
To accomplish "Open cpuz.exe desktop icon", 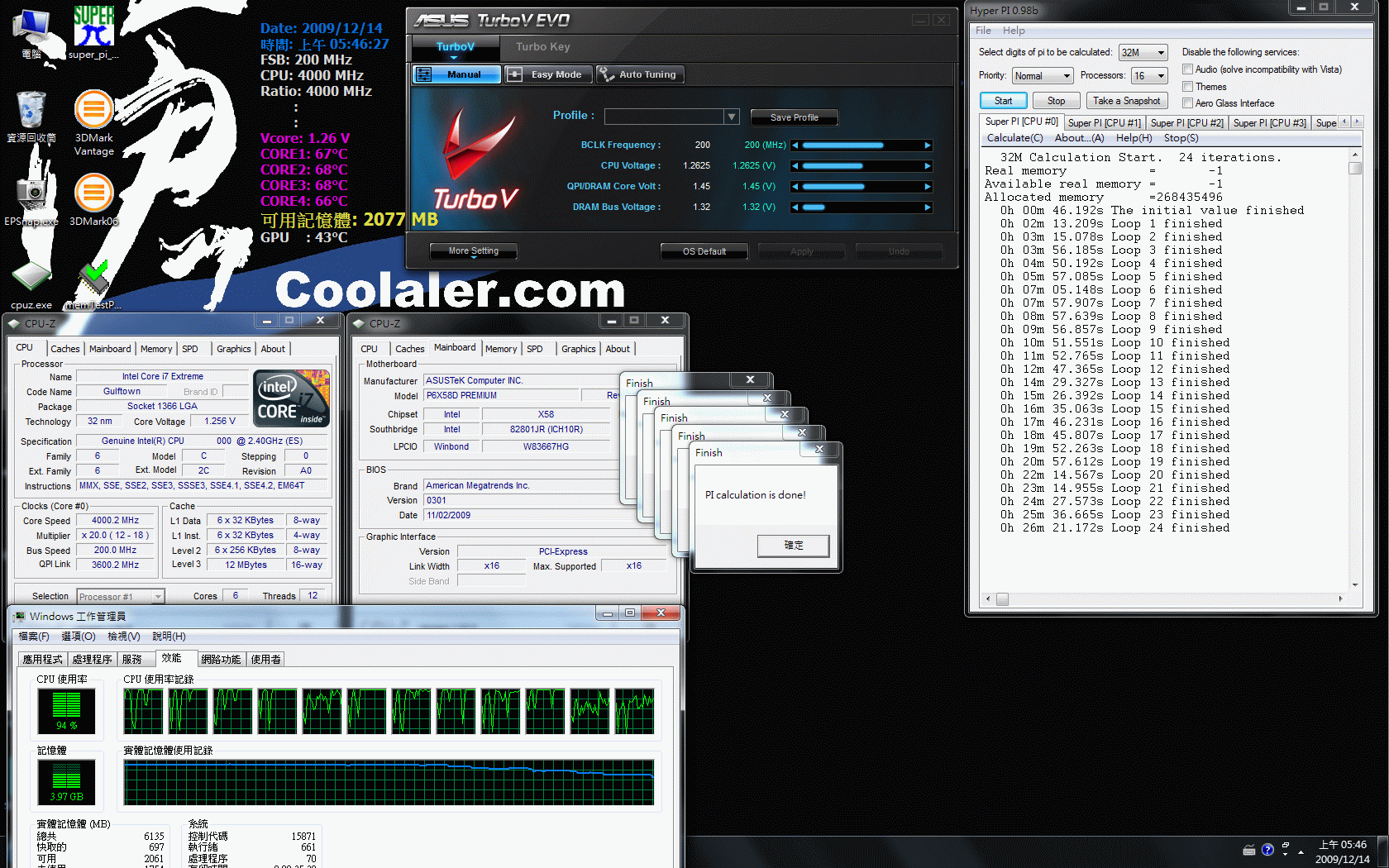I will [x=31, y=284].
